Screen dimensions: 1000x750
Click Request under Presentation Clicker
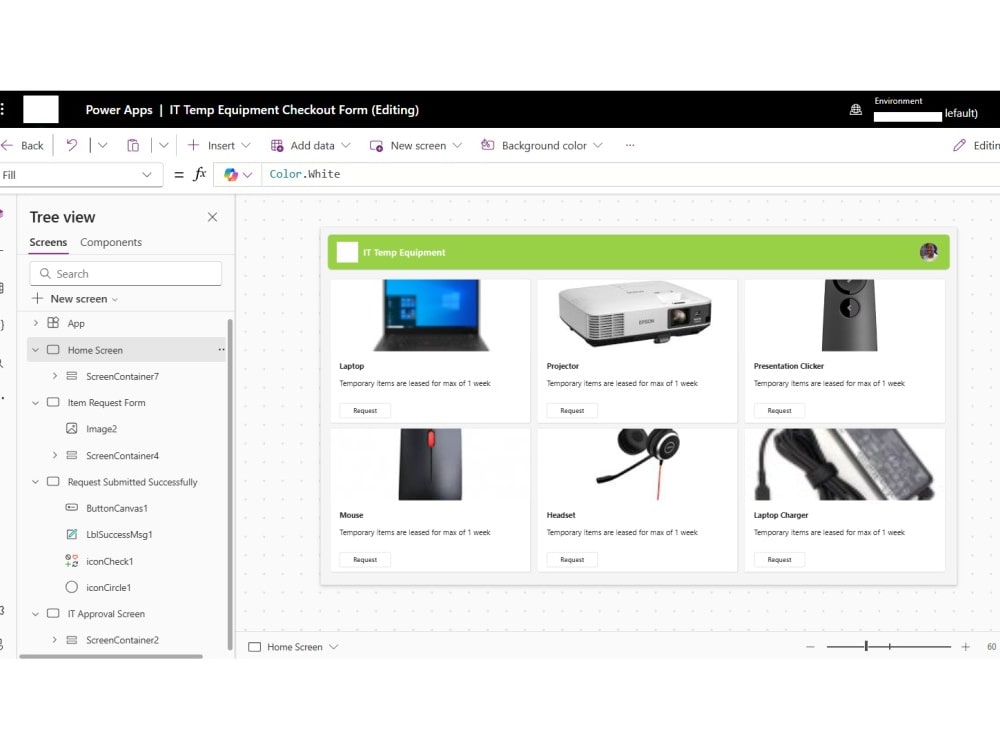779,411
